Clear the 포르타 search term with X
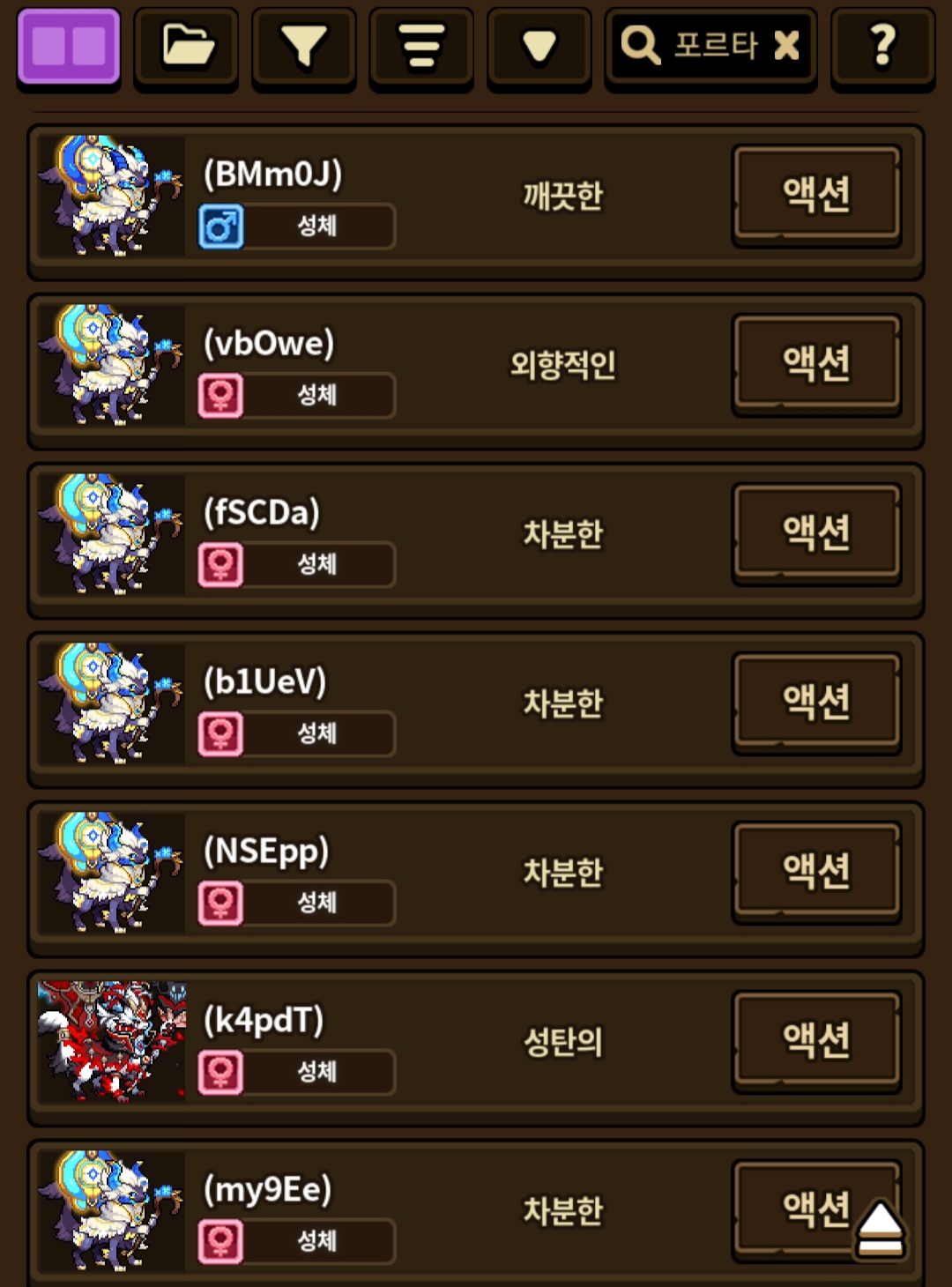Viewport: 952px width, 1287px height. (786, 44)
